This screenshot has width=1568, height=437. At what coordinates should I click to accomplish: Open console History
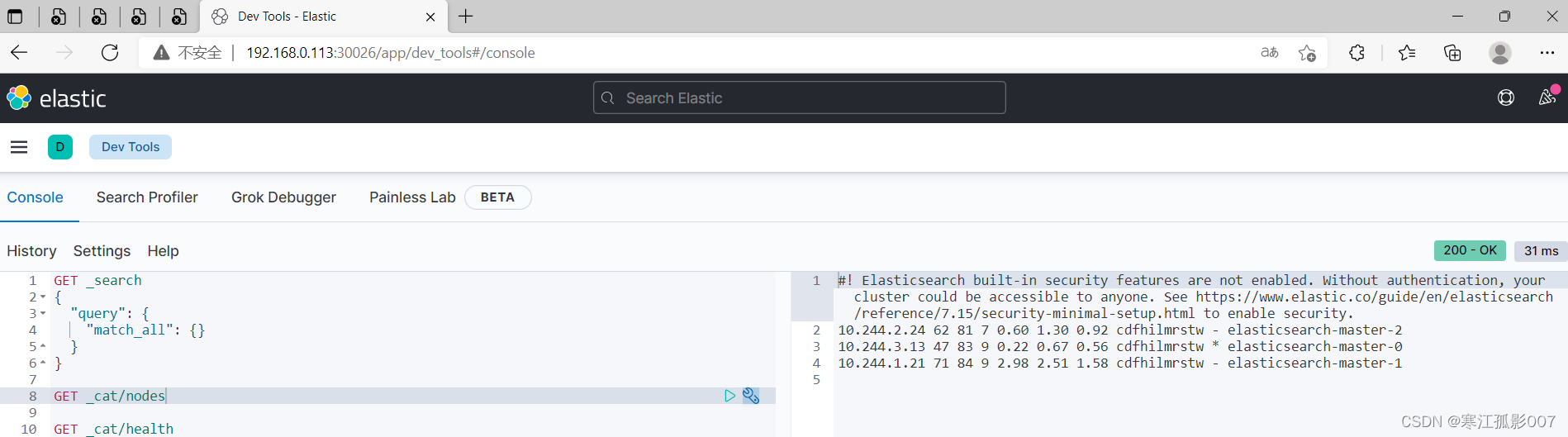point(31,251)
